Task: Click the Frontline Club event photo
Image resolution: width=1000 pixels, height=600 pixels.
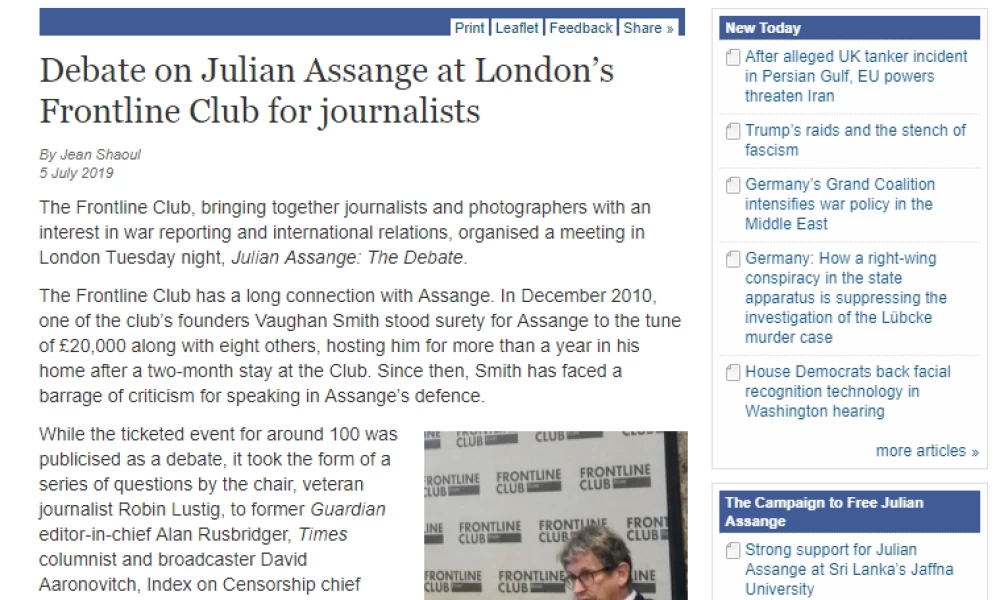Action: (x=555, y=515)
